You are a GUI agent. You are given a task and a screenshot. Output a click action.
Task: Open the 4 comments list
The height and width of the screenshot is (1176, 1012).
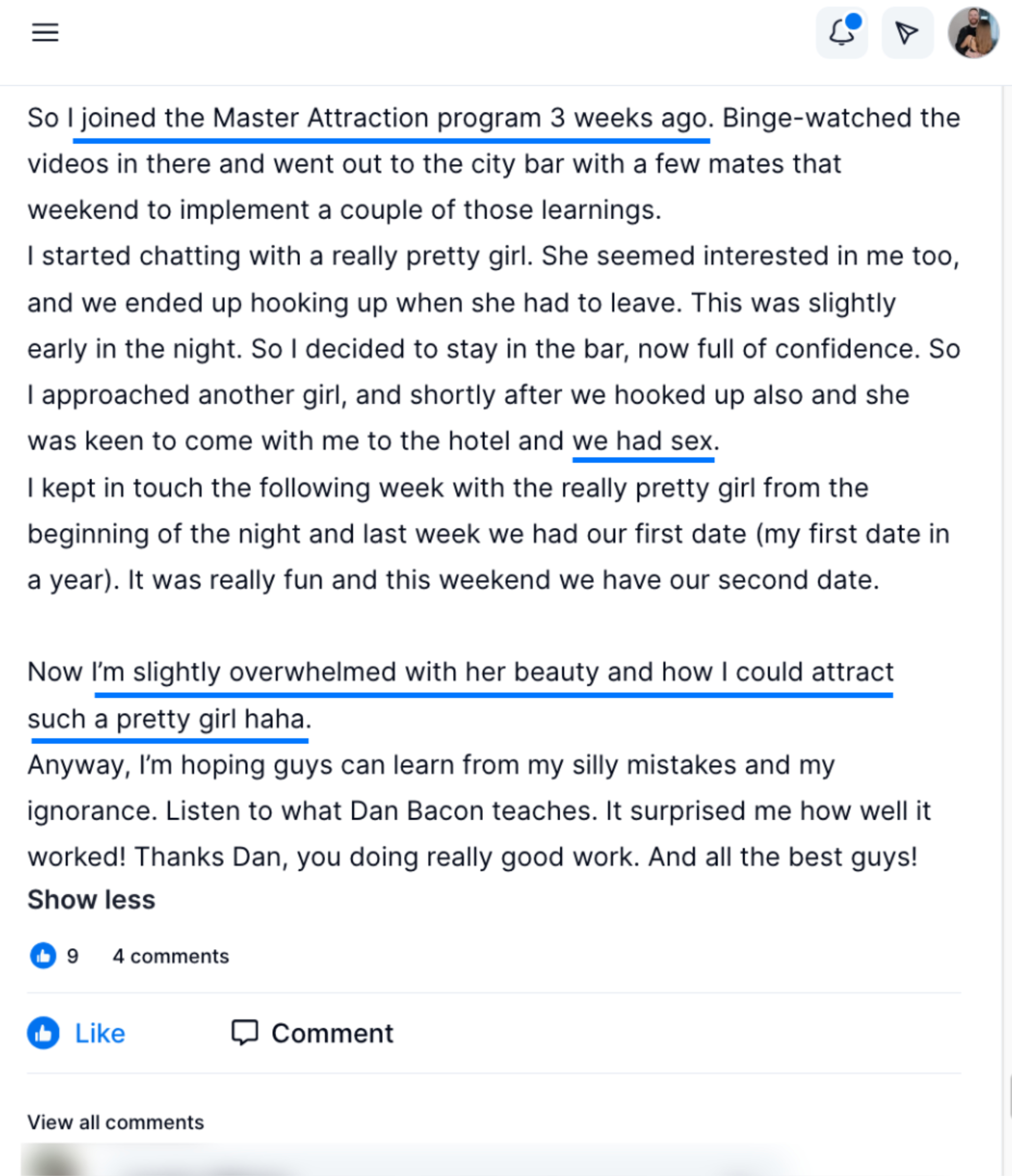[171, 956]
